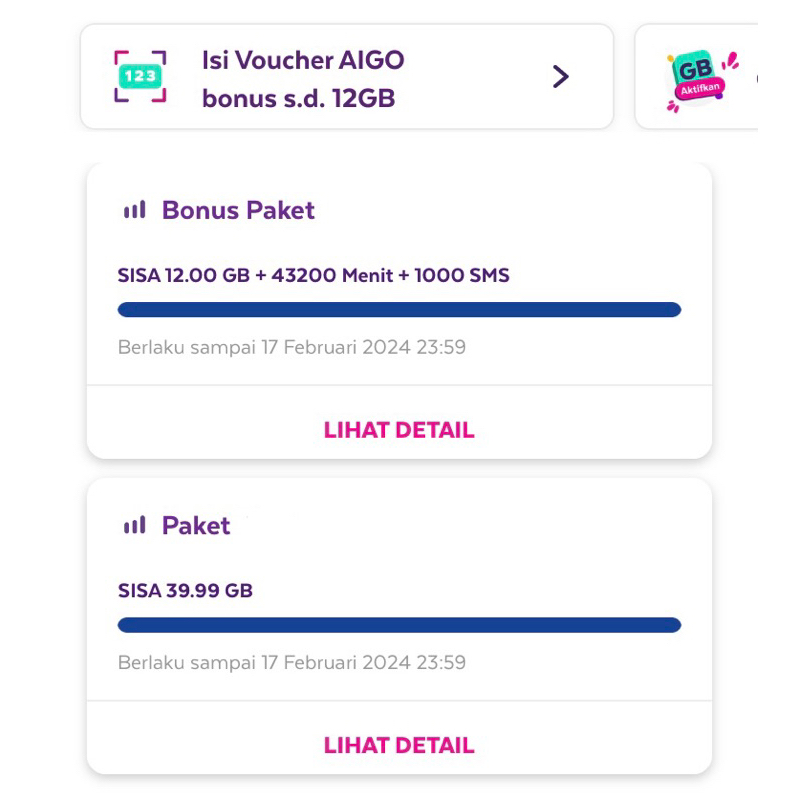Click signal bars icon beside Paket heading
Image resolution: width=800 pixels, height=800 pixels.
pyautogui.click(x=135, y=525)
